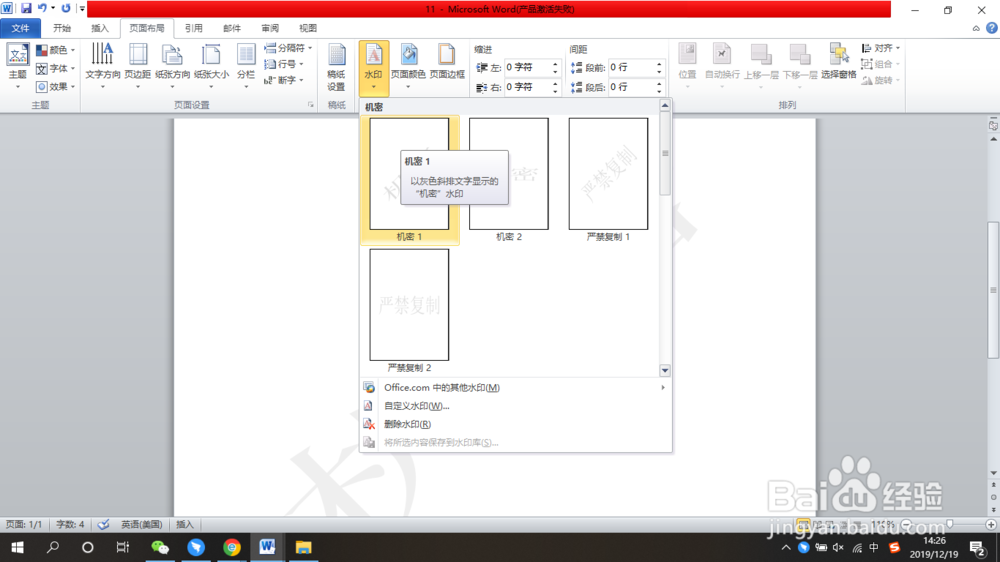Increase the spacing after value
1000x562 pixels.
(659, 84)
